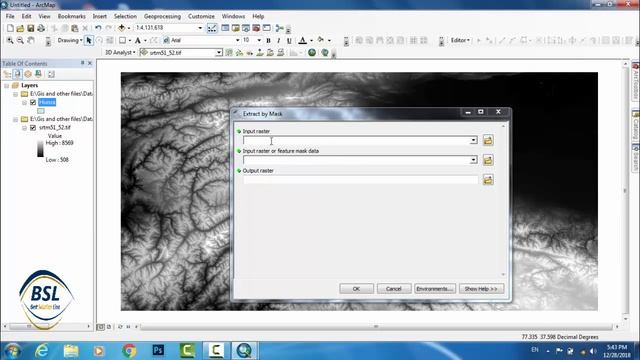Open the Search window icon
The image size is (640, 360).
point(246,28)
